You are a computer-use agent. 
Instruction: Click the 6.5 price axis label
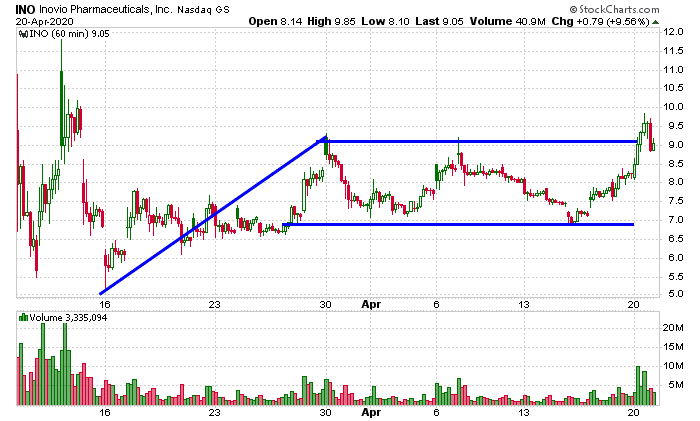coord(675,239)
